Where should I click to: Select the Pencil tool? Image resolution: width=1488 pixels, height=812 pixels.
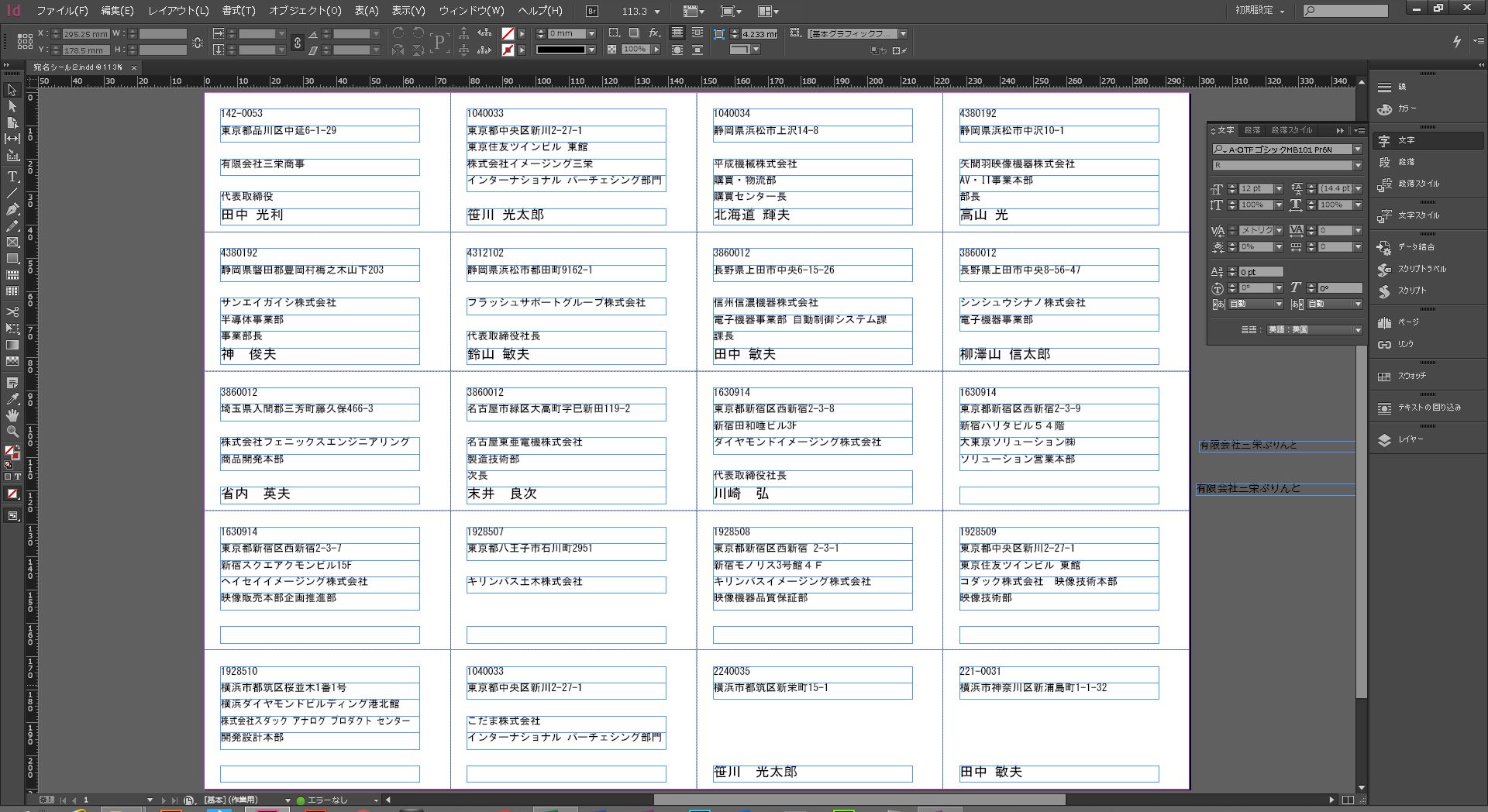12,225
